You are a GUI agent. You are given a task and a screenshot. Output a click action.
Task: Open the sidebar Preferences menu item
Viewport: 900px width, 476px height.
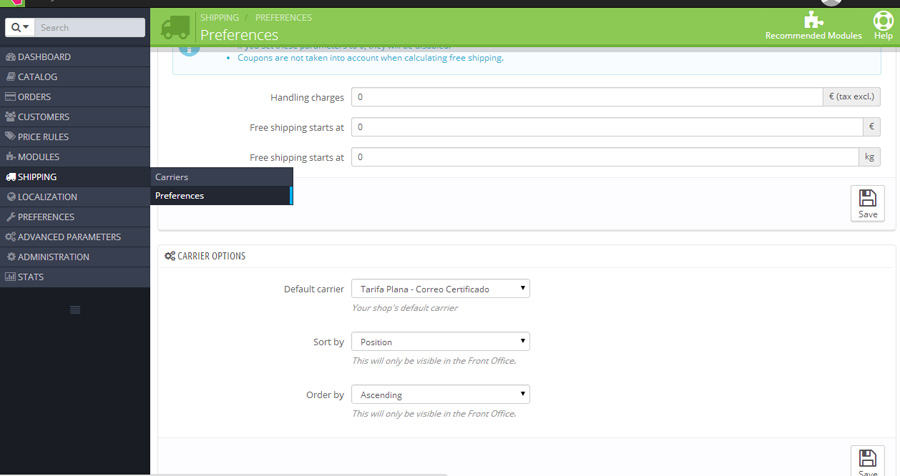click(75, 217)
